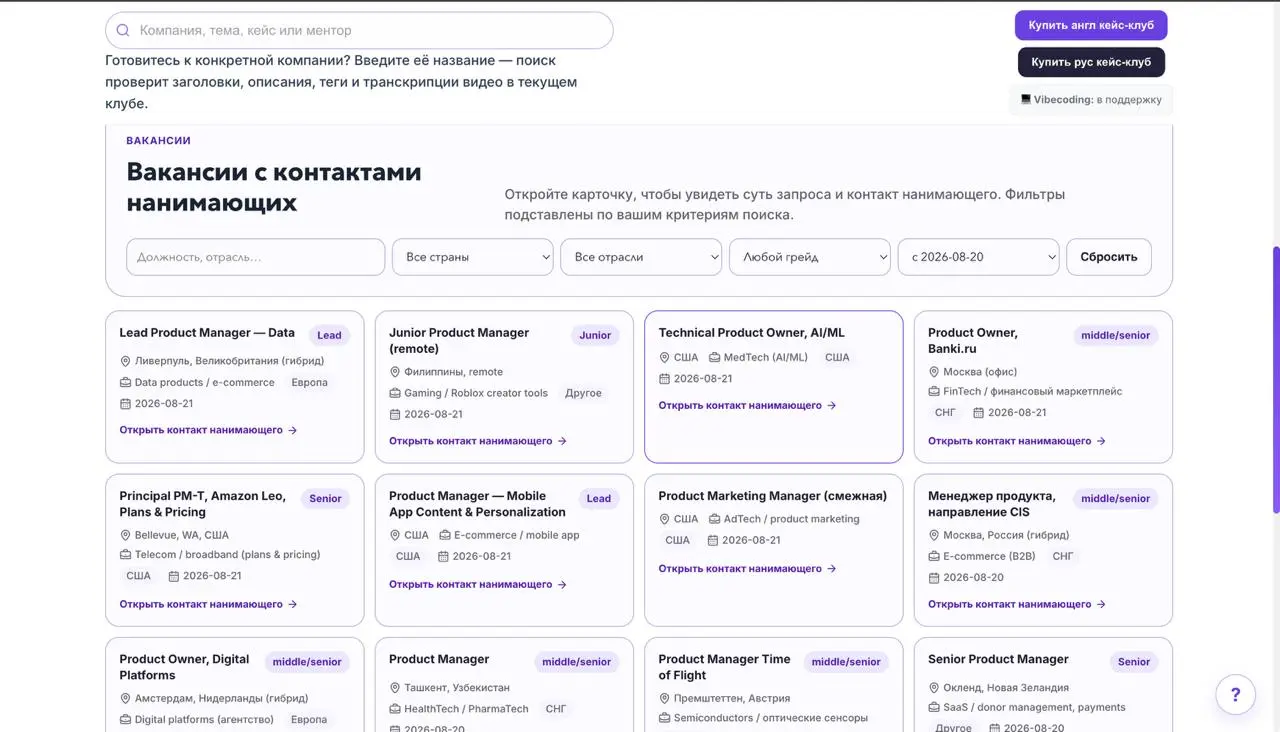
Task: Open hiring contact for Product Owner, Banki.ru
Action: [x=1017, y=441]
